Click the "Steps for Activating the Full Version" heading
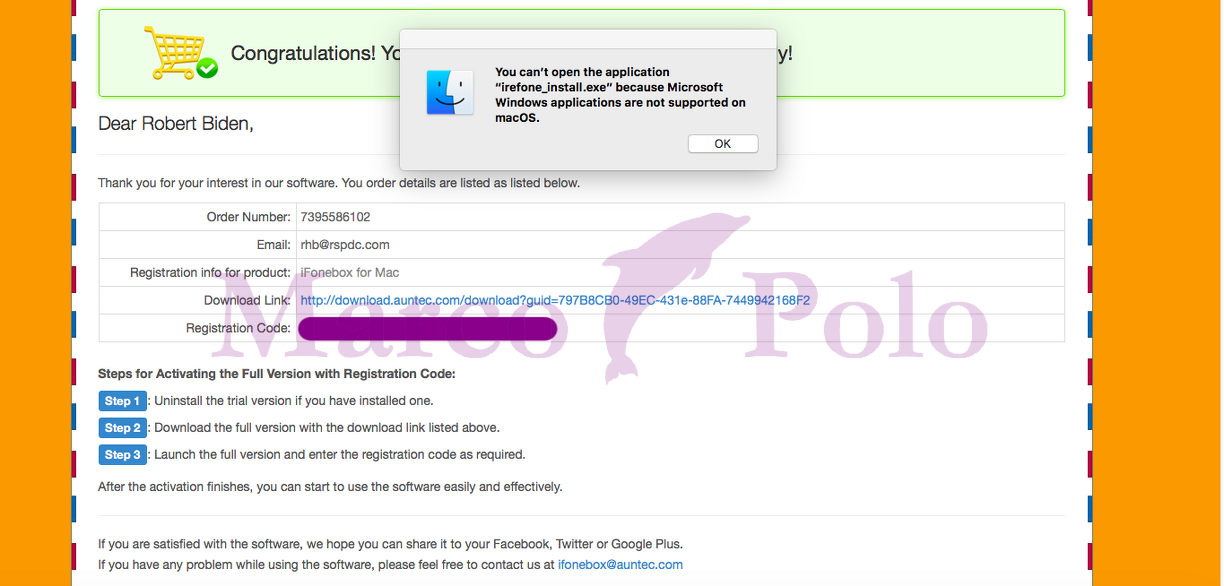1224x586 pixels. pyautogui.click(x=277, y=374)
